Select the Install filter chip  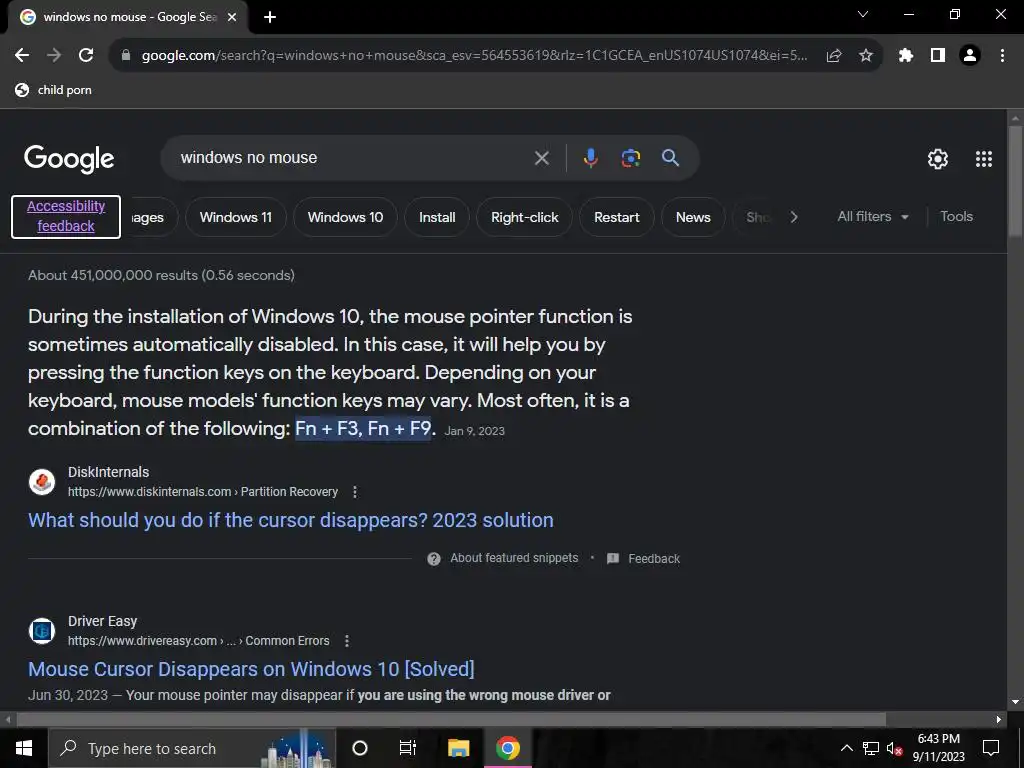437,217
